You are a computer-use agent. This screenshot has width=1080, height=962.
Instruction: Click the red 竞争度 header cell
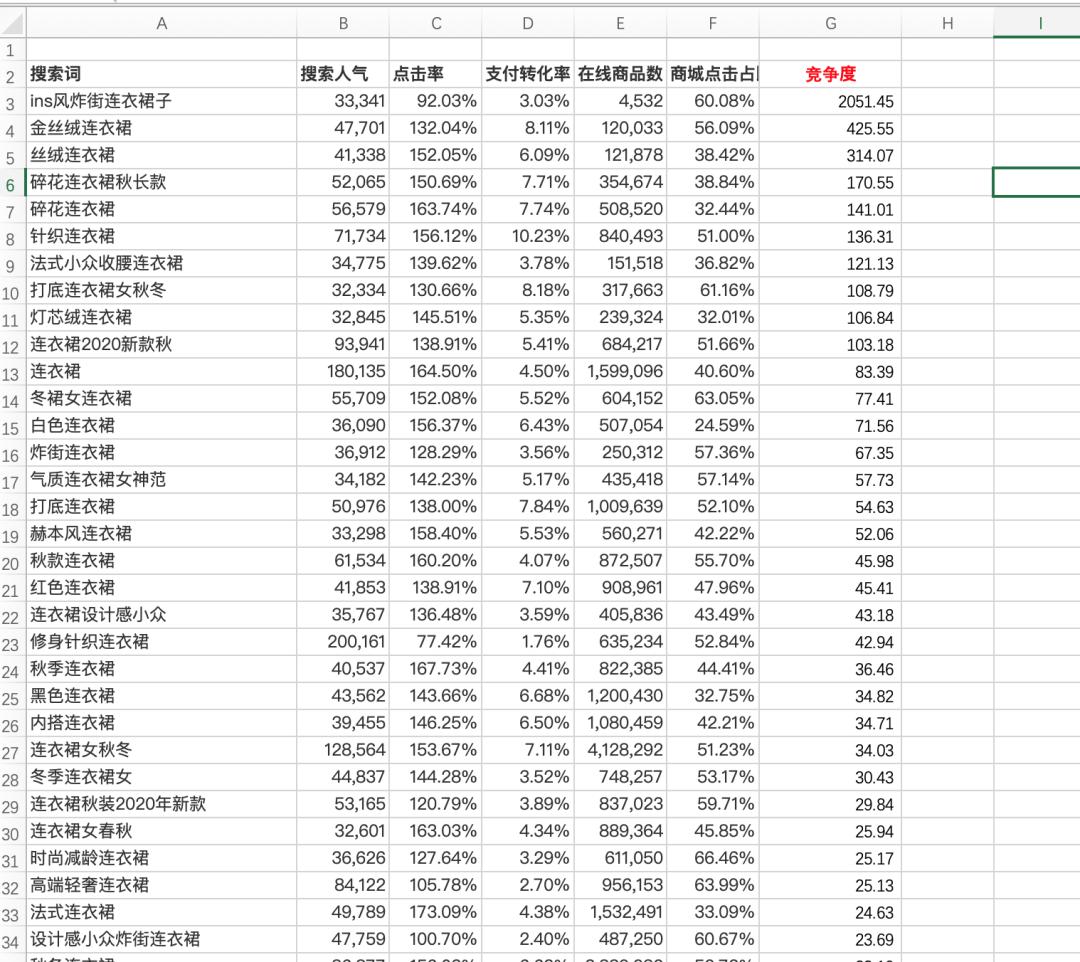(x=830, y=73)
